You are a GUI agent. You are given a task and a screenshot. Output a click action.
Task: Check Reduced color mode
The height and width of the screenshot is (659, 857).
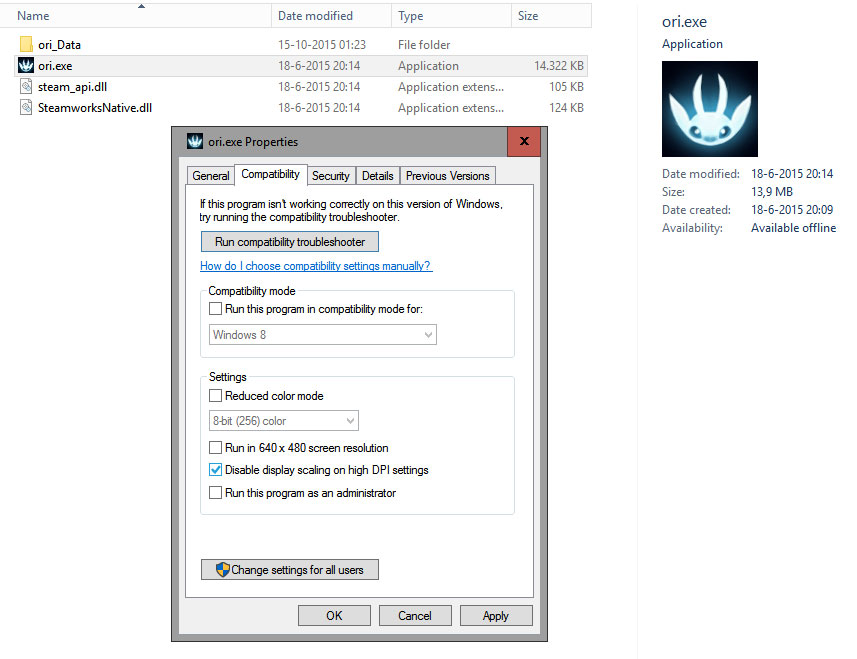point(215,395)
